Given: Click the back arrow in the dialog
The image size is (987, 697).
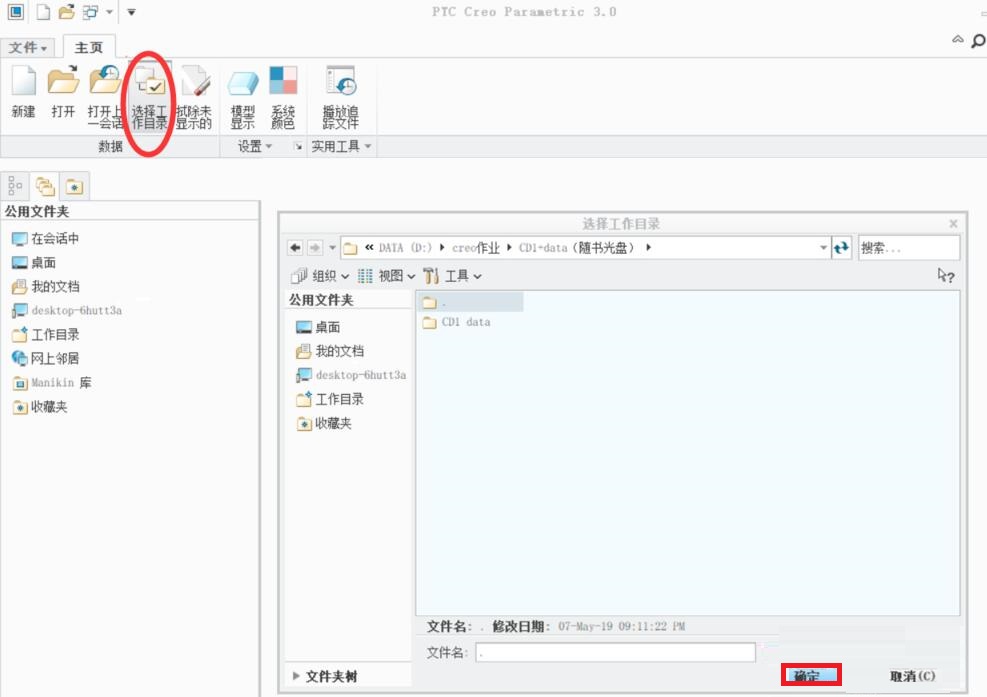Looking at the screenshot, I should (x=295, y=248).
